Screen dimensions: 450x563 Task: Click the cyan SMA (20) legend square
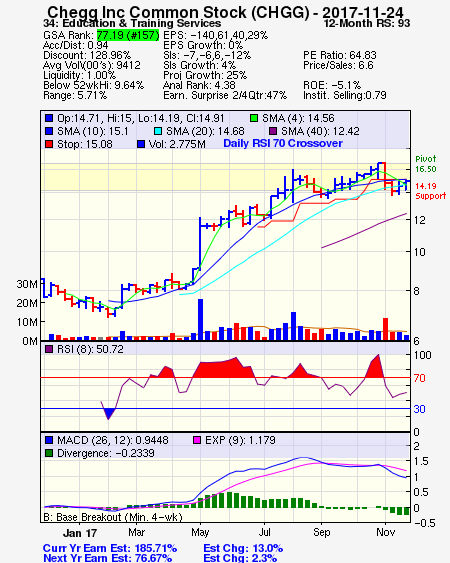(x=158, y=131)
